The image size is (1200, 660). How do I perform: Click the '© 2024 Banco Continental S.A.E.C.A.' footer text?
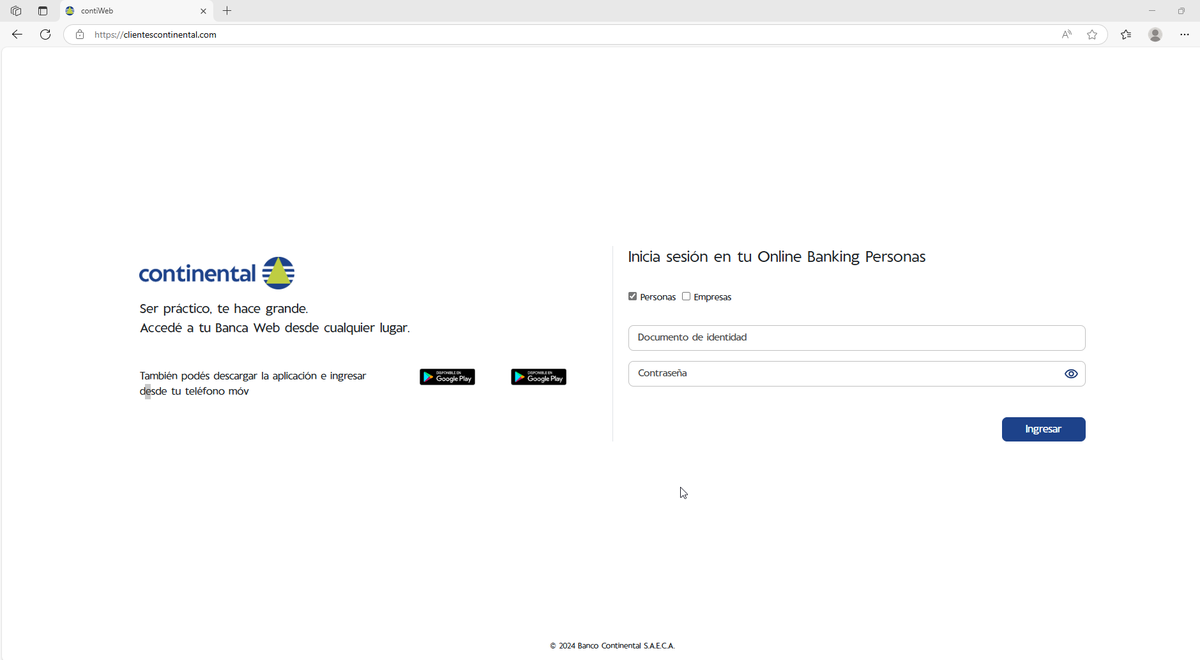pyautogui.click(x=612, y=646)
